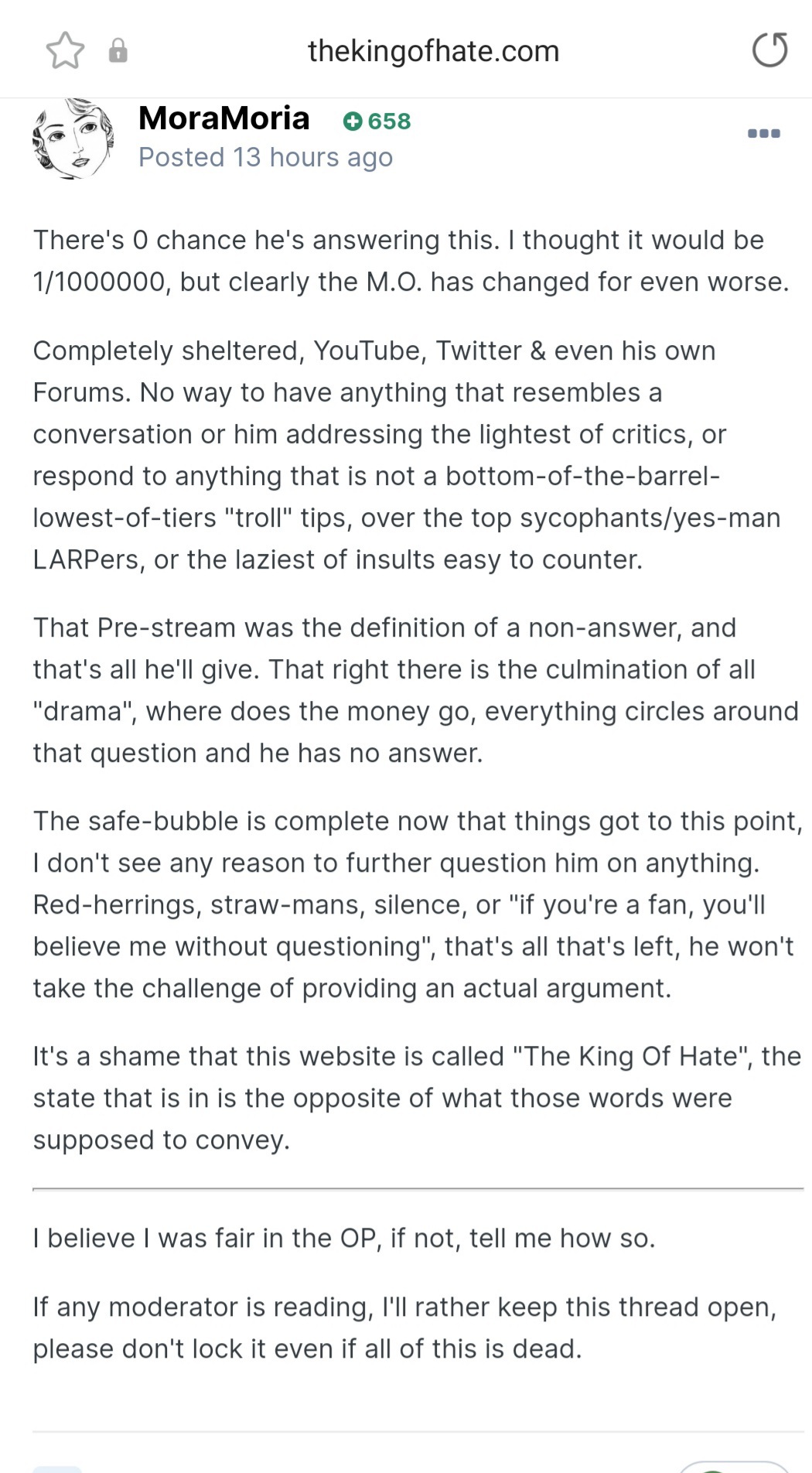Click the green plus reputation icon

point(353,121)
